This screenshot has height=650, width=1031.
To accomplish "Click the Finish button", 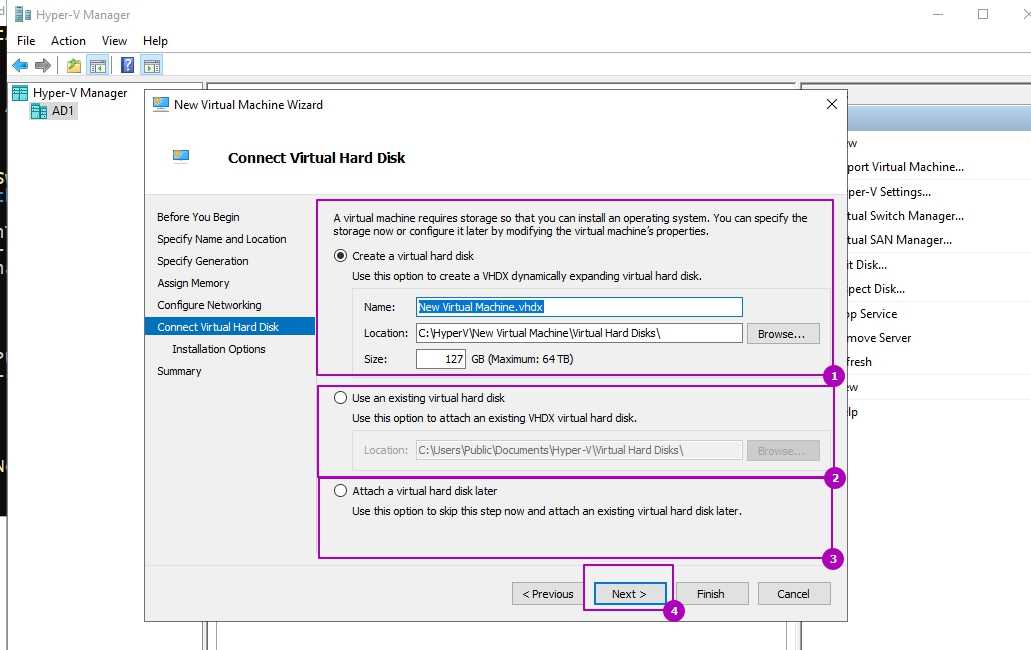I will tap(711, 593).
